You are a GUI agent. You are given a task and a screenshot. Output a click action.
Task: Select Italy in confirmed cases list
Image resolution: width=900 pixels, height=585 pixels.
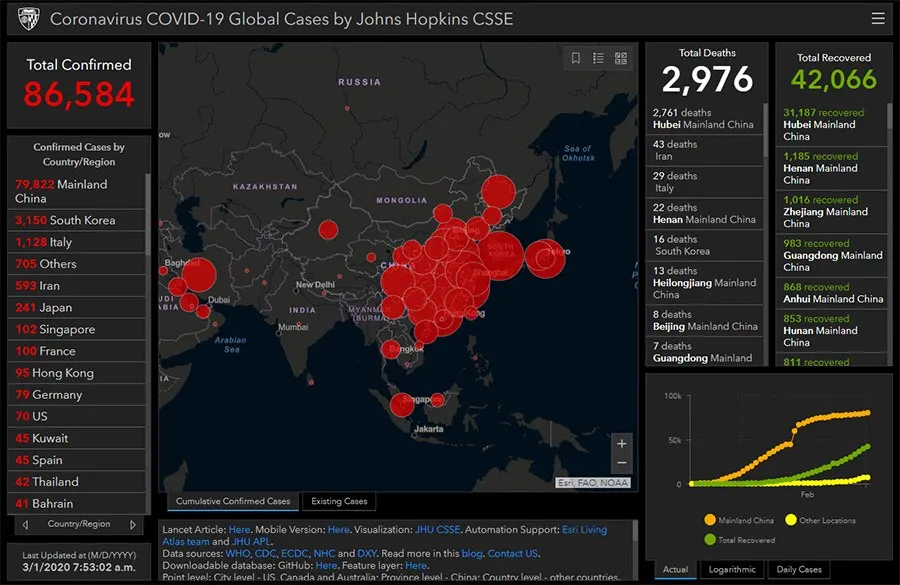(x=44, y=242)
